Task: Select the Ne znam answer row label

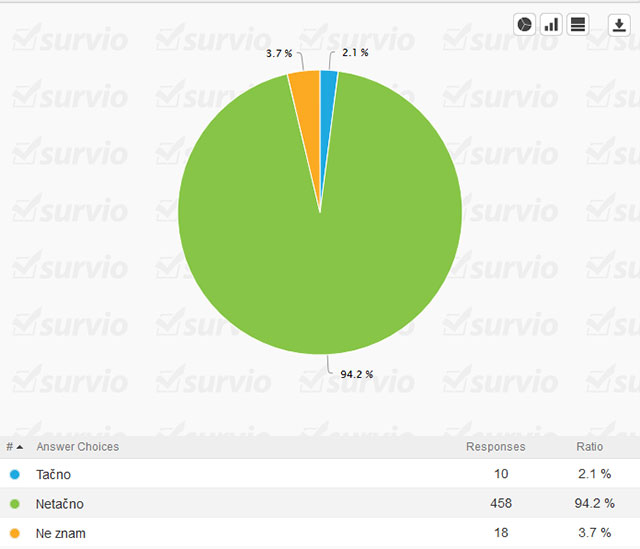Action: click(60, 533)
